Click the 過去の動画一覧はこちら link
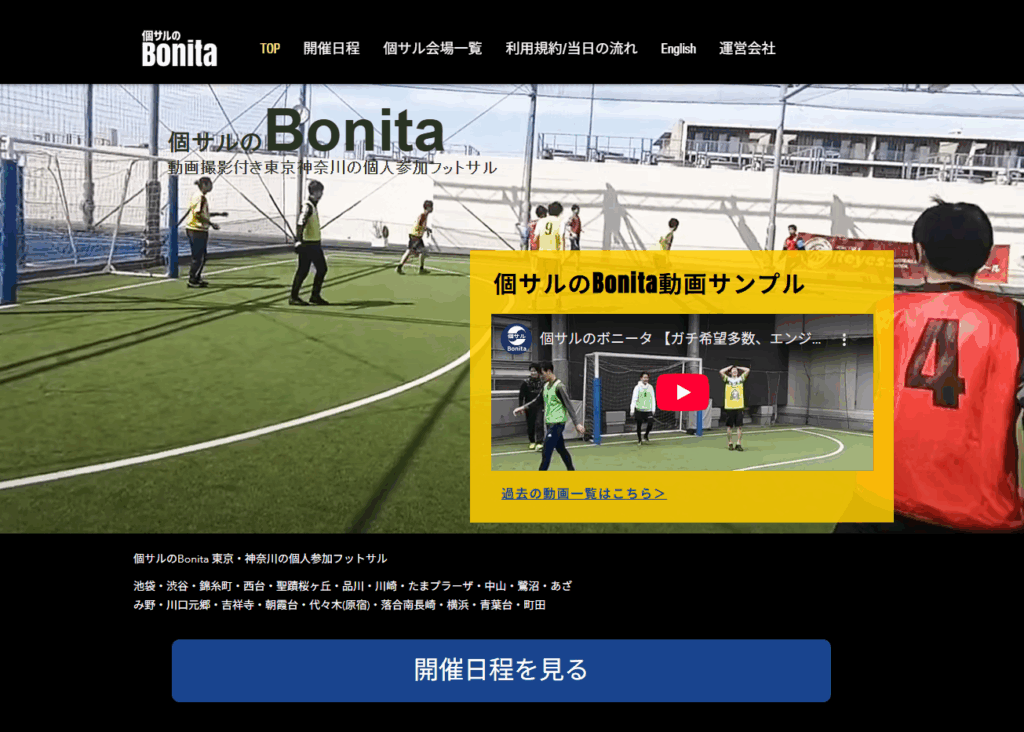 (584, 494)
